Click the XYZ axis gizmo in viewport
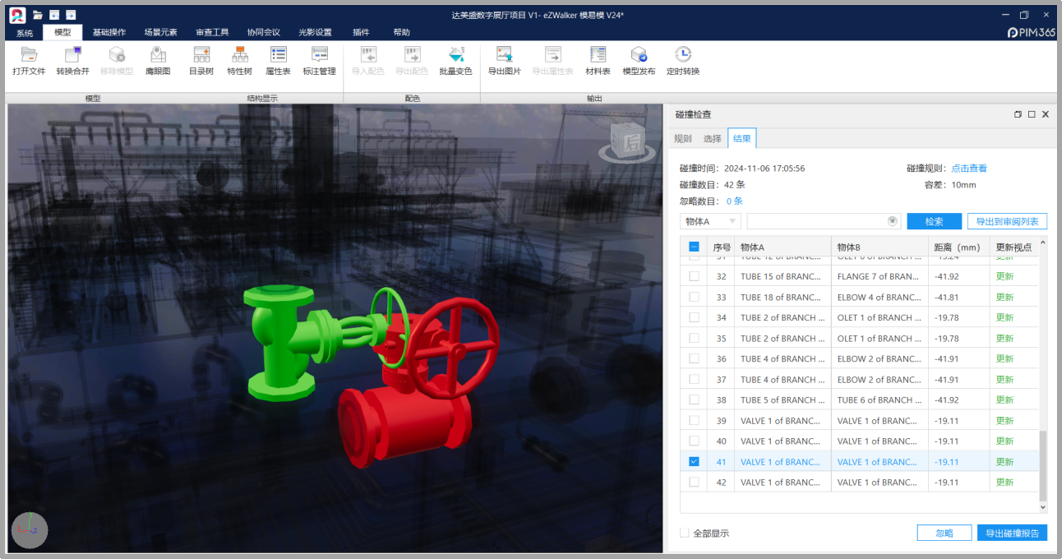 click(x=29, y=529)
